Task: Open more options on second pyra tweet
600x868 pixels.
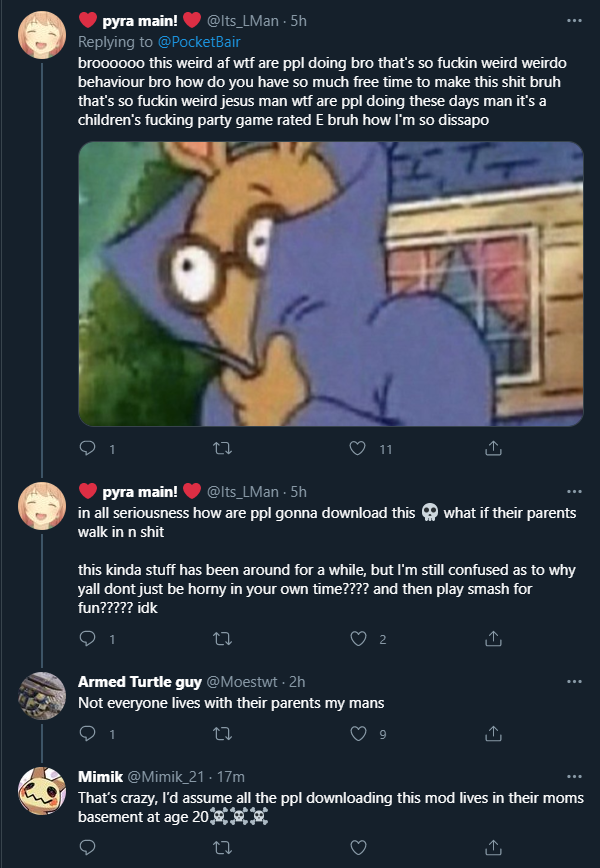Action: tap(575, 492)
